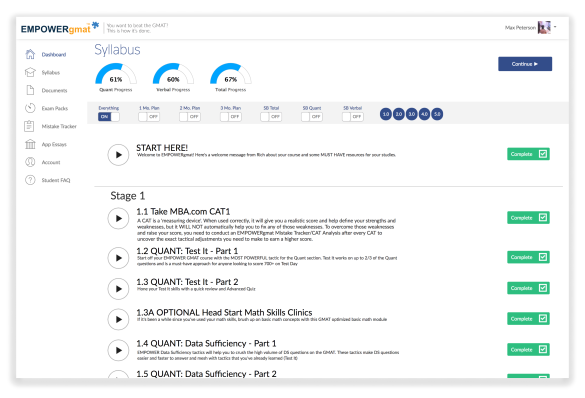The image size is (585, 398).
Task: Open the START HERE! lesson title
Action: pos(162,148)
